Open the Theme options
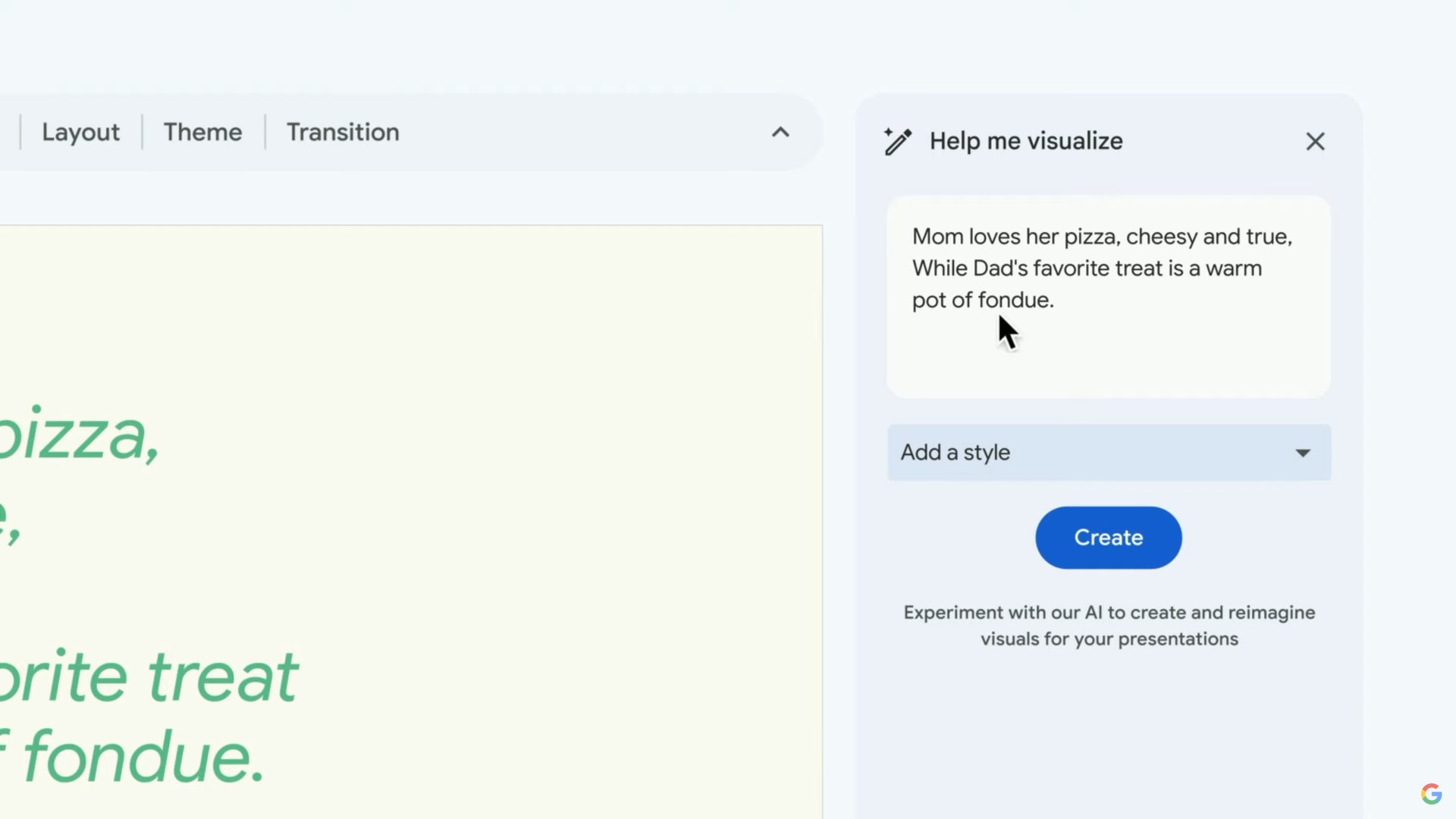 (x=202, y=133)
